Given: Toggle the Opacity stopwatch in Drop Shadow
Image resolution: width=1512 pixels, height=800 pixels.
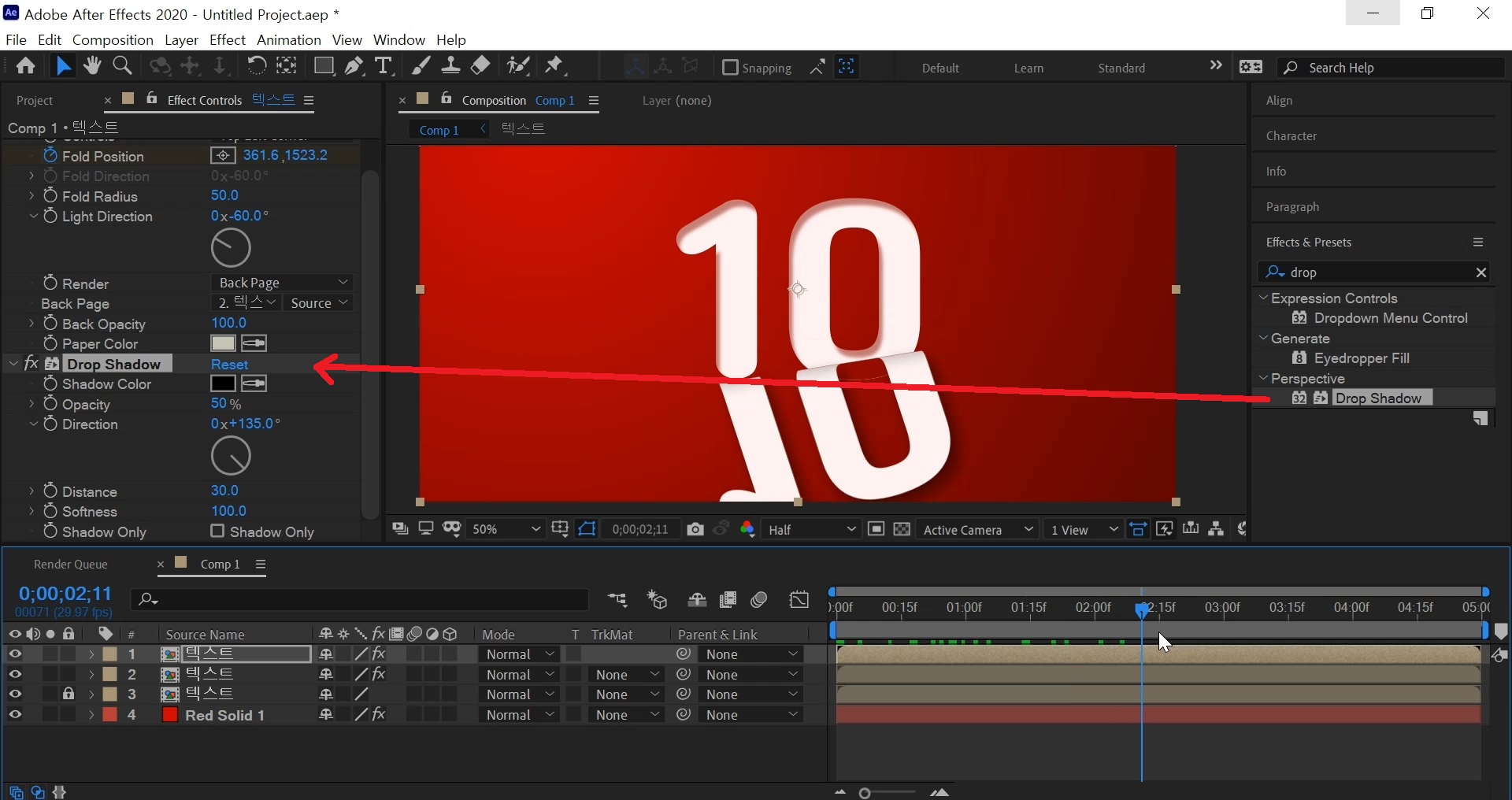Looking at the screenshot, I should [50, 404].
